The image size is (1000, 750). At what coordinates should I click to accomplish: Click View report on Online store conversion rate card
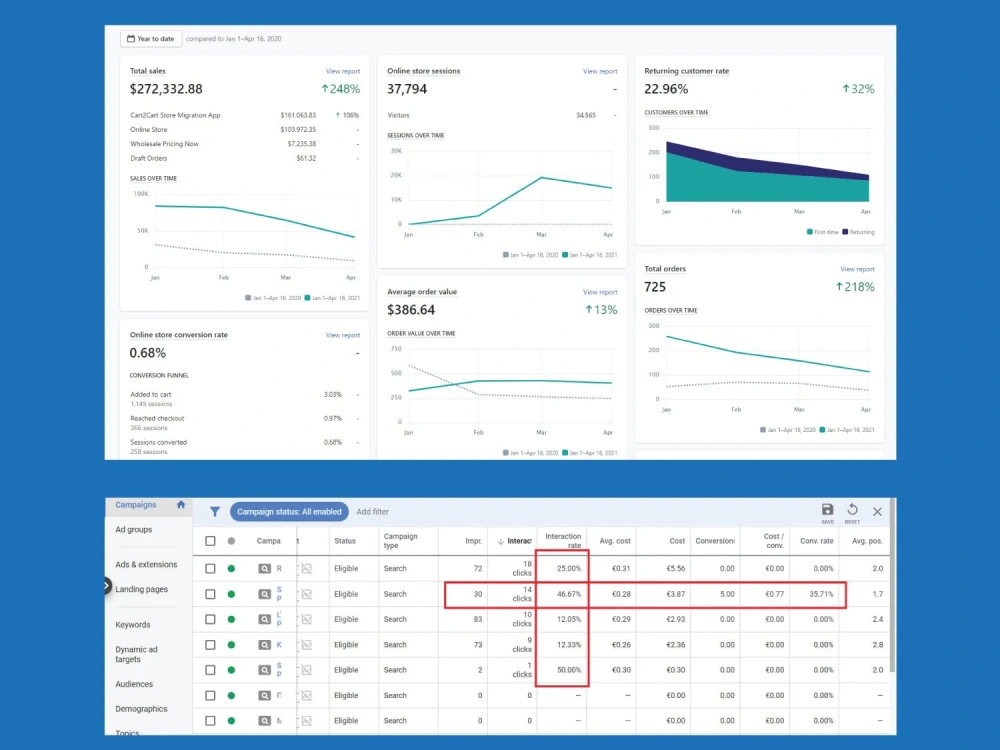point(342,335)
